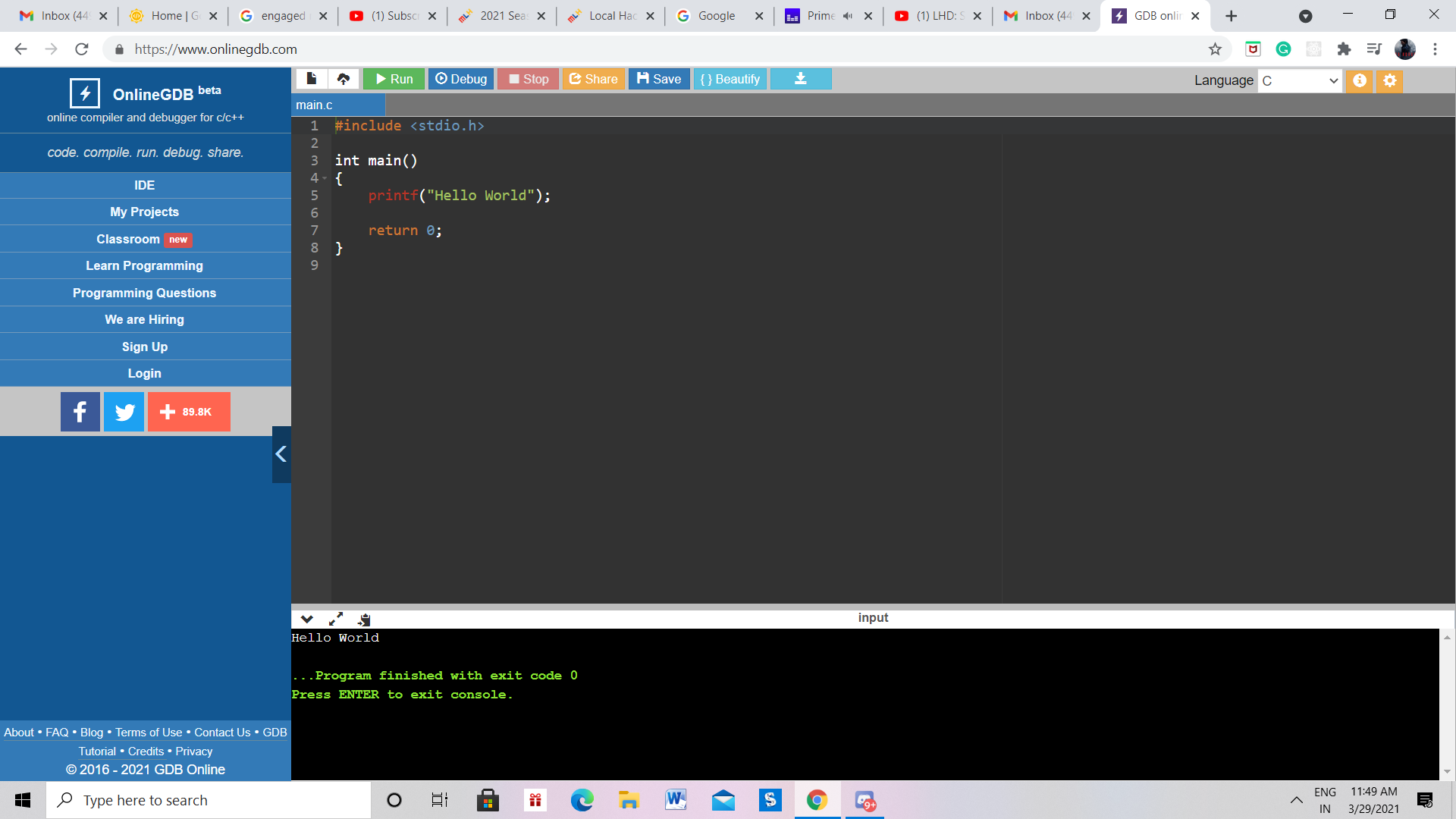Click the New File icon in toolbar
Screen dimensions: 1456x819
311,79
